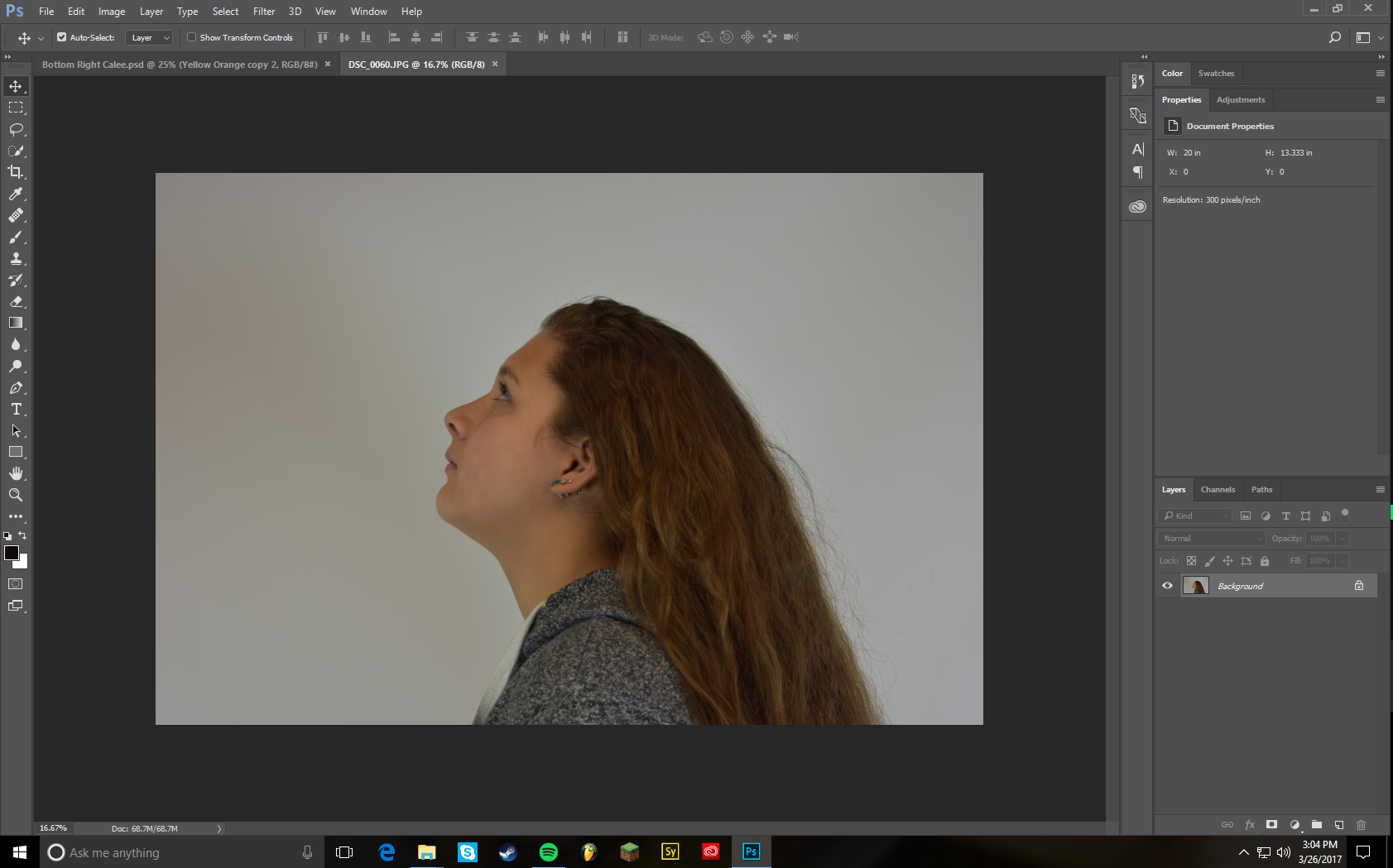Select the Move tool
This screenshot has height=868, width=1393.
pos(16,86)
